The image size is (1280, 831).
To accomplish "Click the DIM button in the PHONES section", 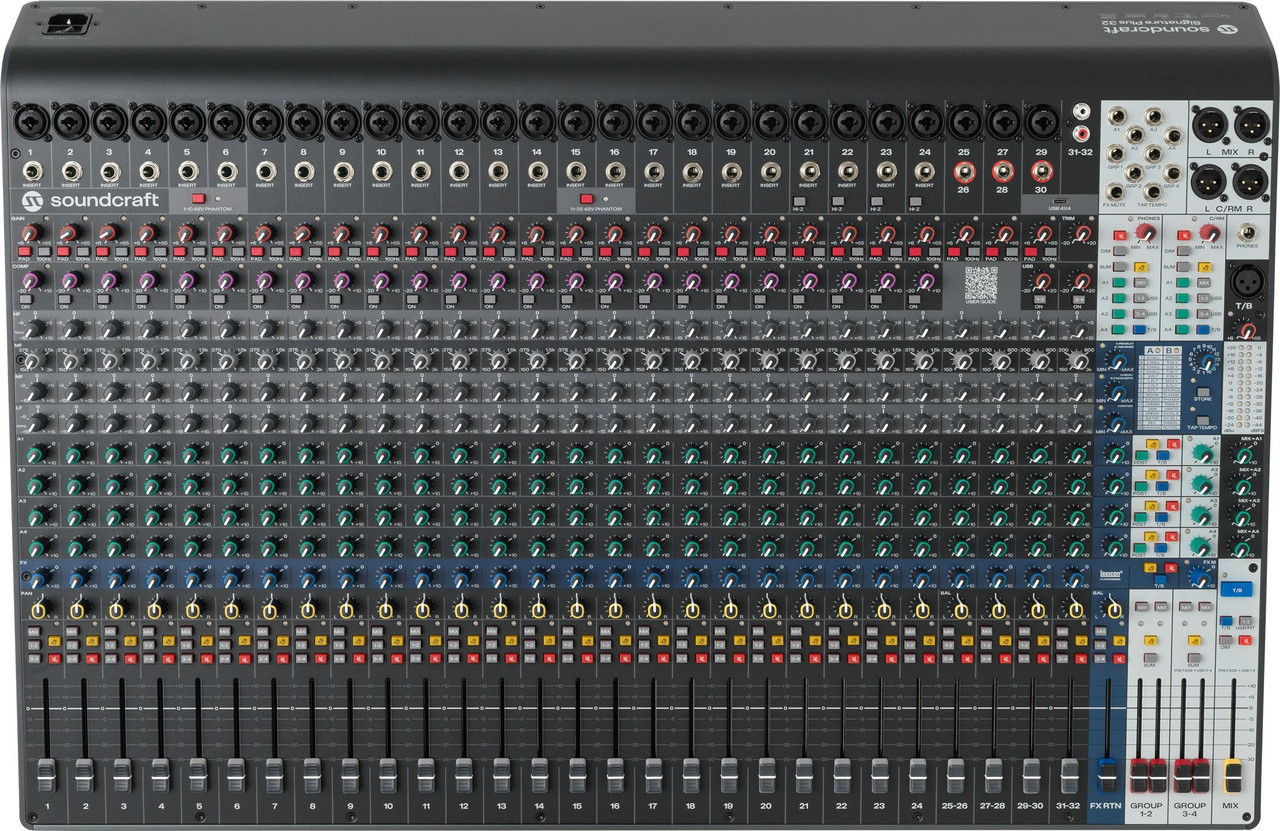I will (1120, 251).
